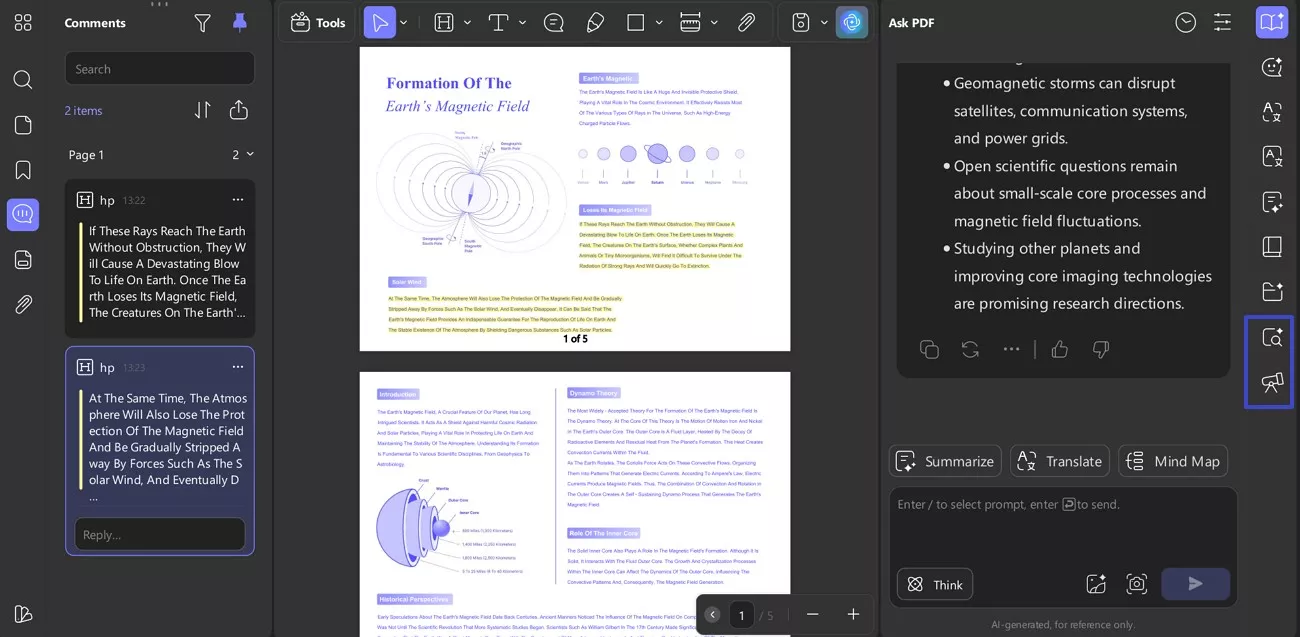Open the AI assistant from the toolbar
This screenshot has width=1300, height=637.
[851, 22]
